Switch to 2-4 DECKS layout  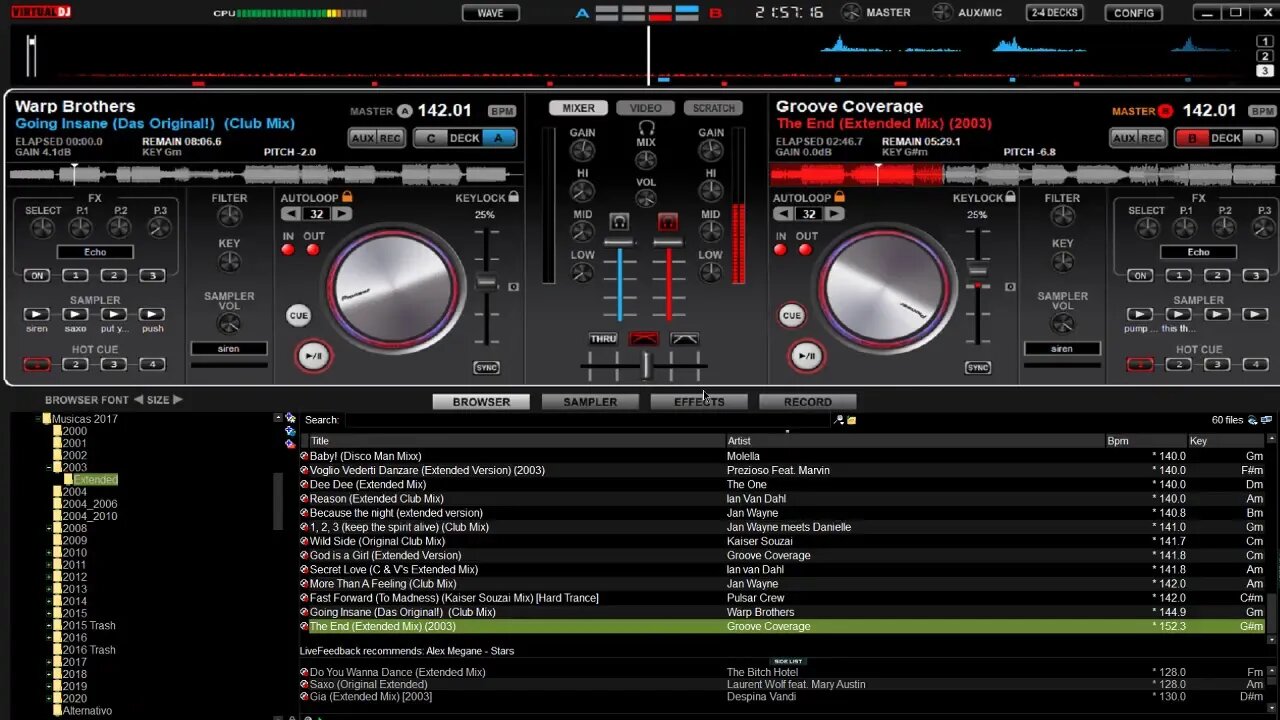[x=1054, y=13]
